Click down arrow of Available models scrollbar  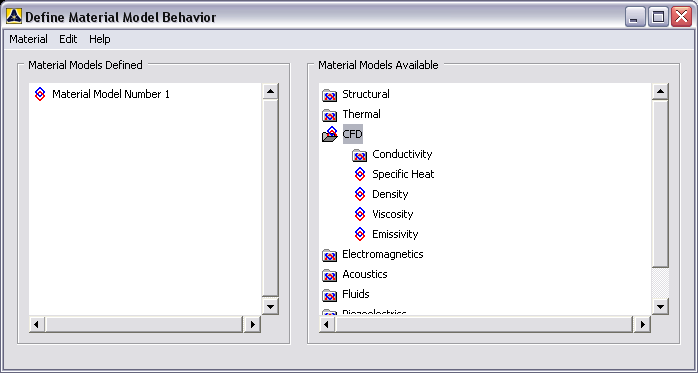click(x=660, y=306)
